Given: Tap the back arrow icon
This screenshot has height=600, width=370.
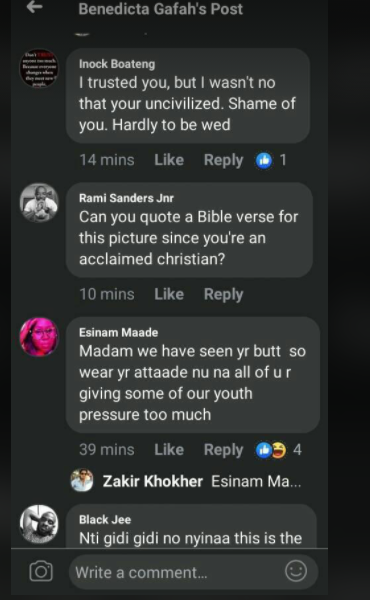Looking at the screenshot, I should [x=34, y=7].
